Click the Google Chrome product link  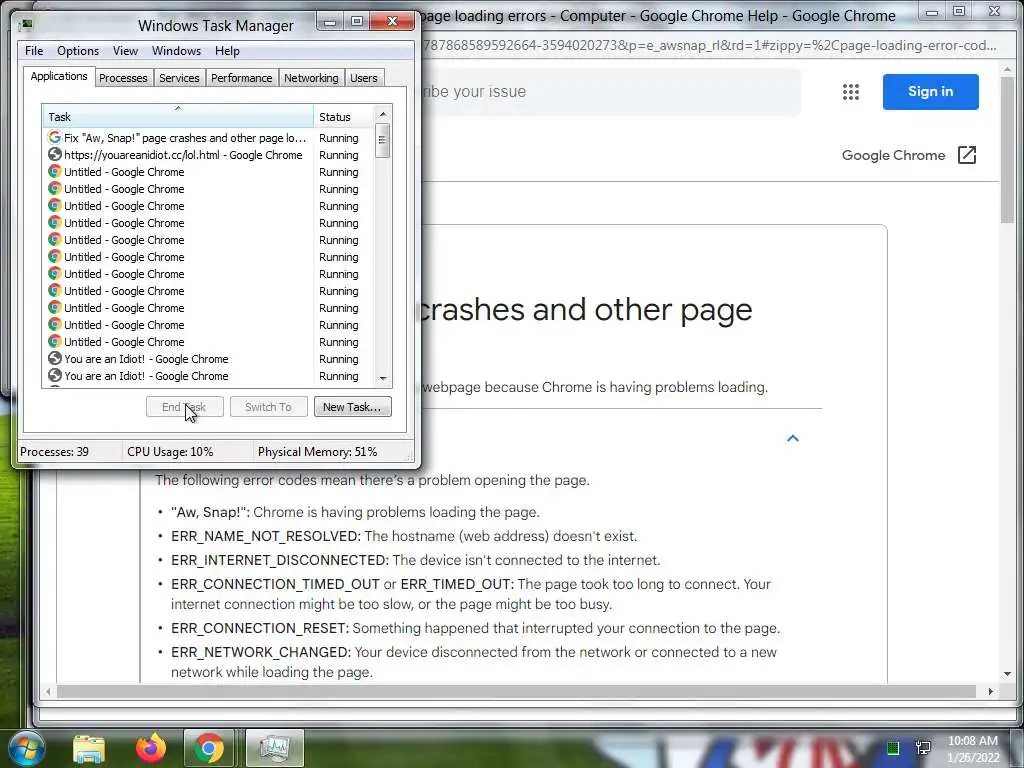pyautogui.click(x=893, y=155)
